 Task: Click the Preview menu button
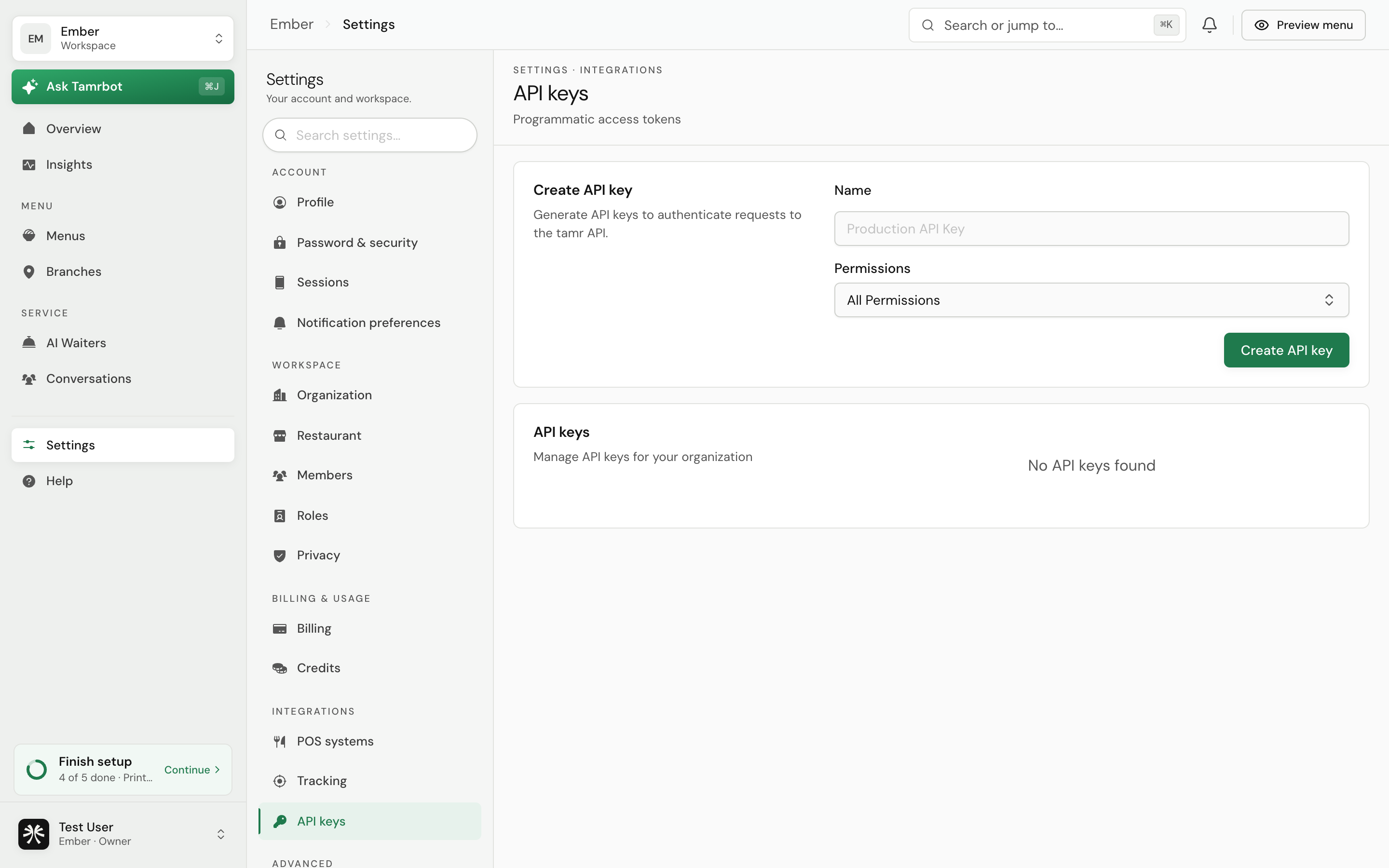point(1303,25)
